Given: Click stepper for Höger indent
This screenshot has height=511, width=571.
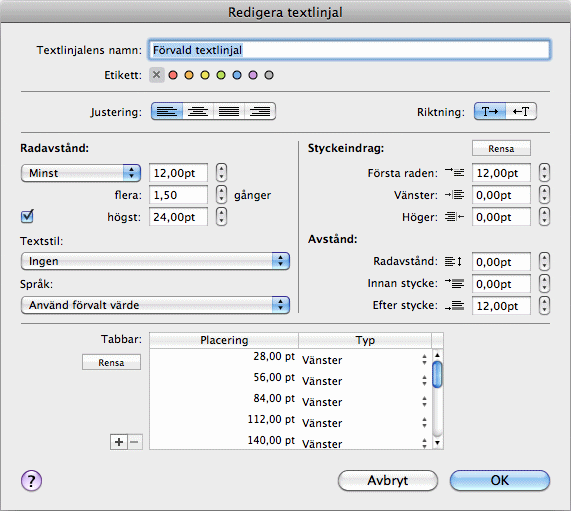Looking at the screenshot, I should (544, 217).
